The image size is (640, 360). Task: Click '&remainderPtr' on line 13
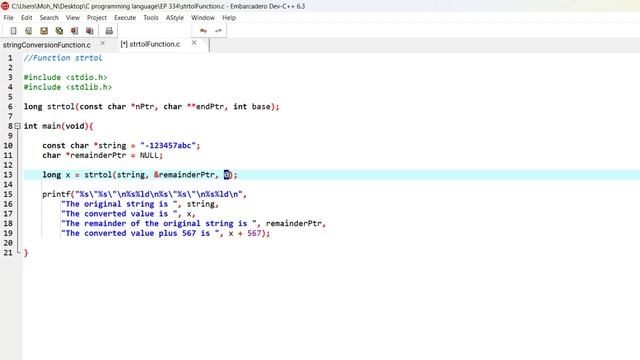pyautogui.click(x=184, y=175)
